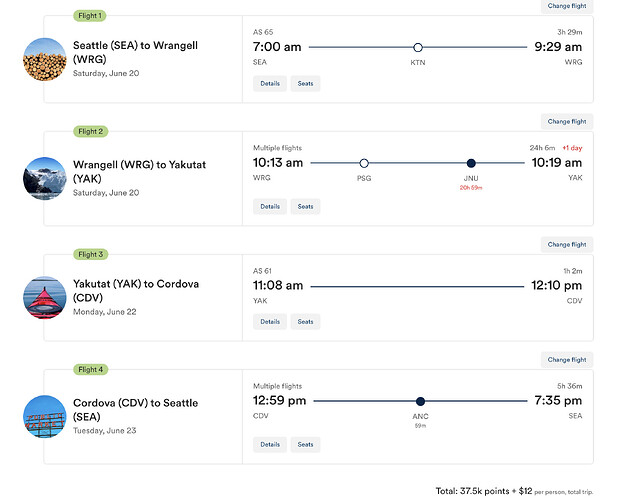View Details for Yakutat to Cordova flight
The height and width of the screenshot is (500, 621).
(270, 322)
